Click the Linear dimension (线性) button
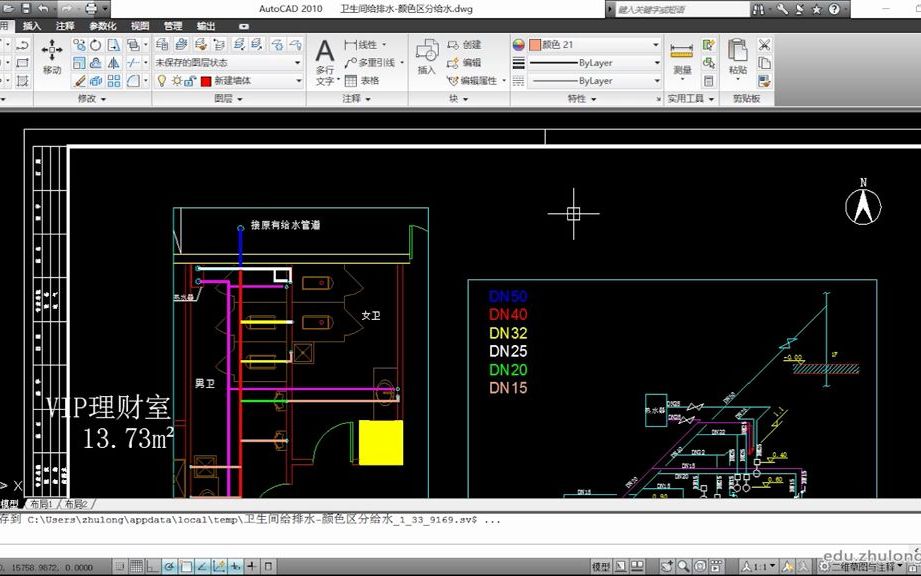This screenshot has height=576, width=921. pyautogui.click(x=365, y=45)
